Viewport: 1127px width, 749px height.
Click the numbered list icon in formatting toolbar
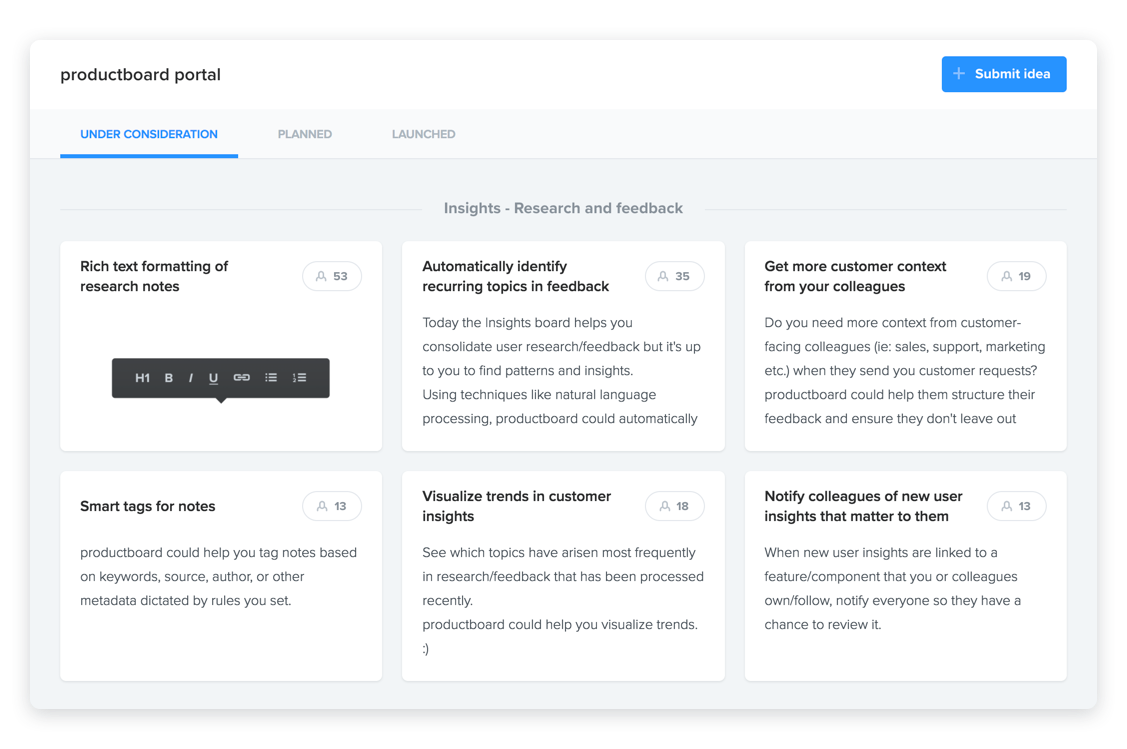click(x=300, y=377)
